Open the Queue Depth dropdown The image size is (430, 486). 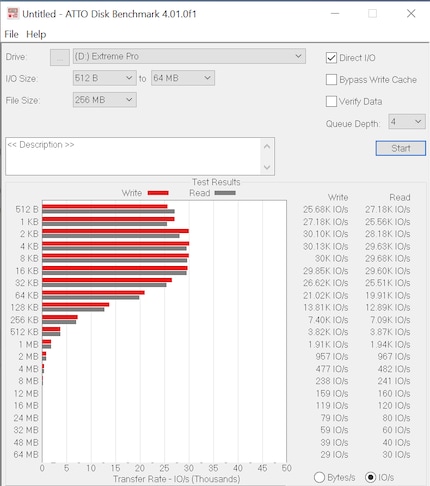[x=407, y=122]
